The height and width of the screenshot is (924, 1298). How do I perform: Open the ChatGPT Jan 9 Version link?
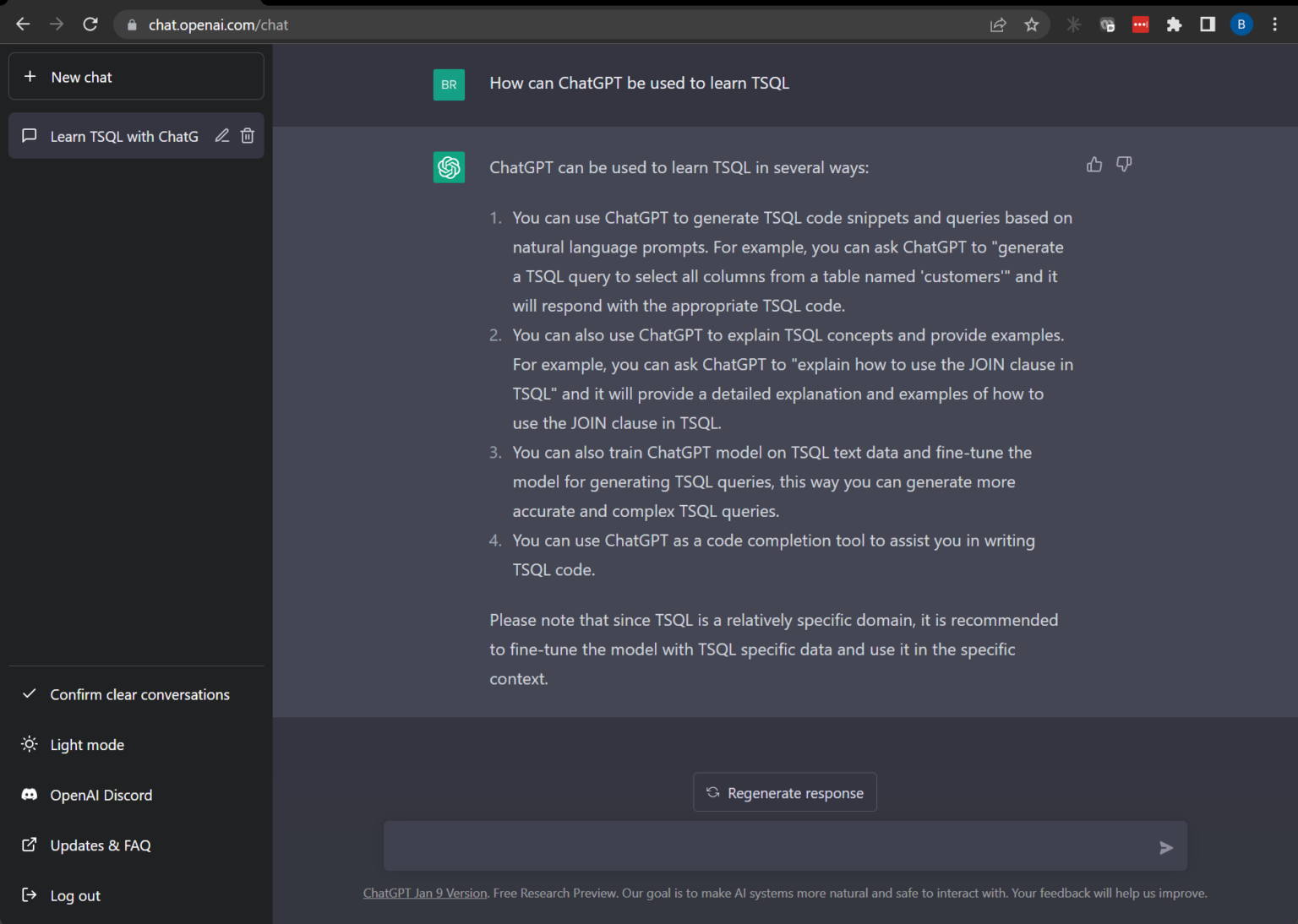click(424, 892)
